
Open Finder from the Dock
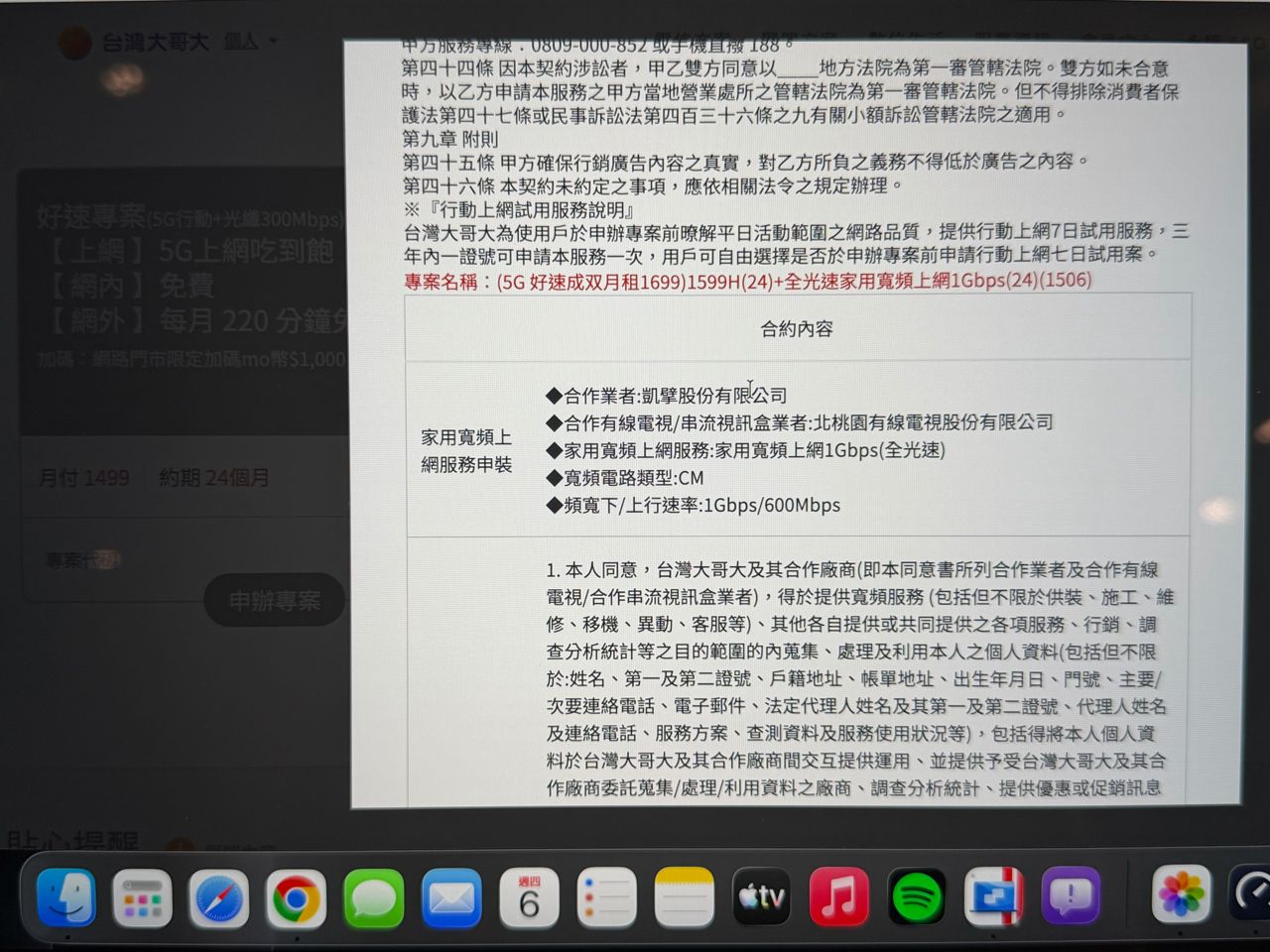point(66,897)
